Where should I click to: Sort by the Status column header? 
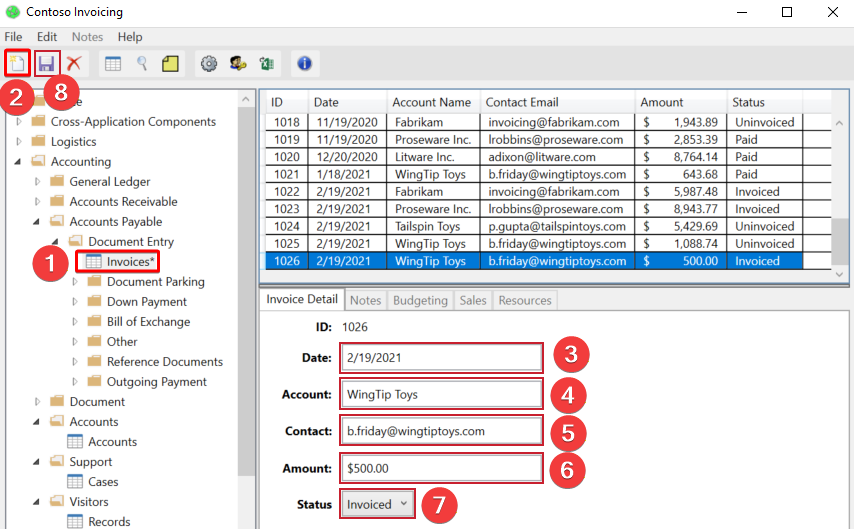[x=764, y=102]
